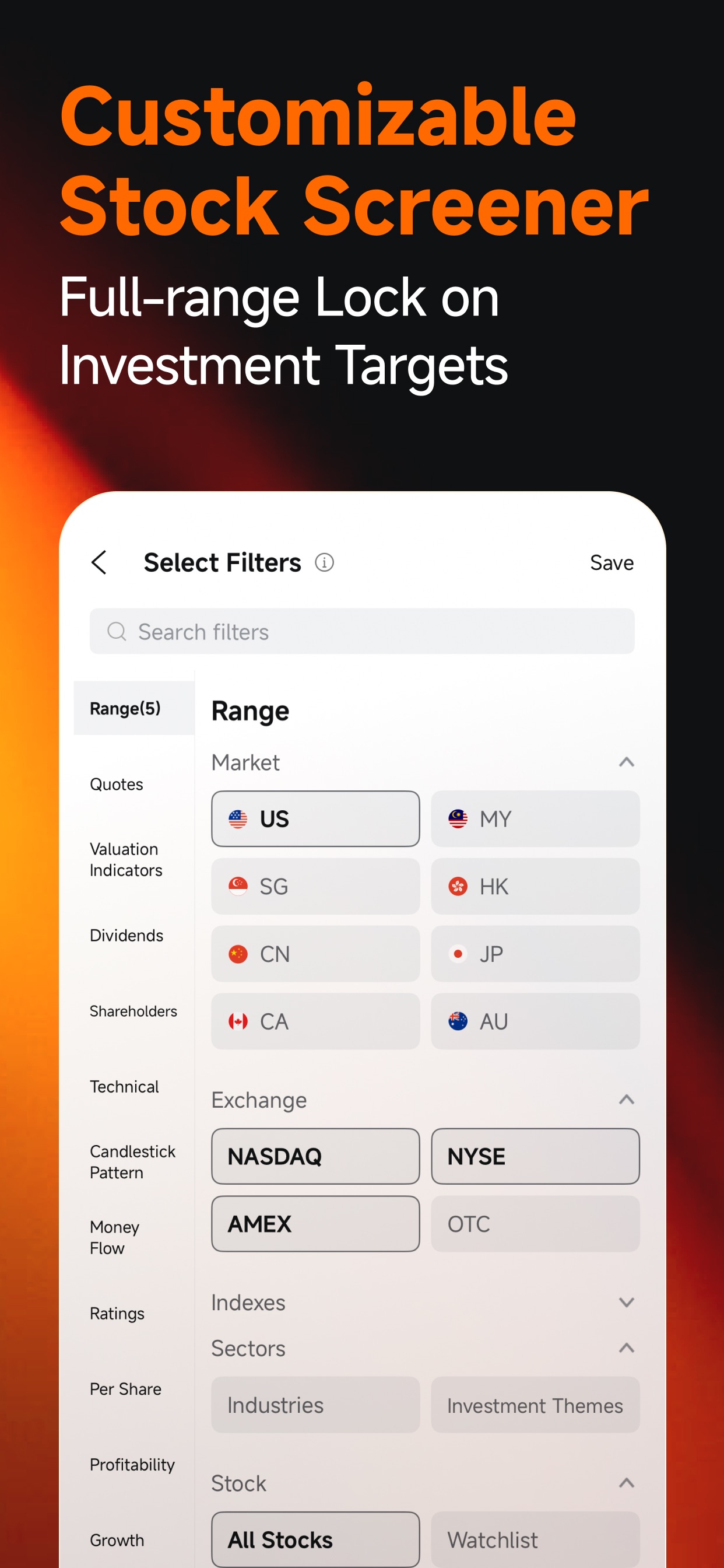Toggle the AMEX exchange filter
The height and width of the screenshot is (1568, 724).
click(315, 1224)
